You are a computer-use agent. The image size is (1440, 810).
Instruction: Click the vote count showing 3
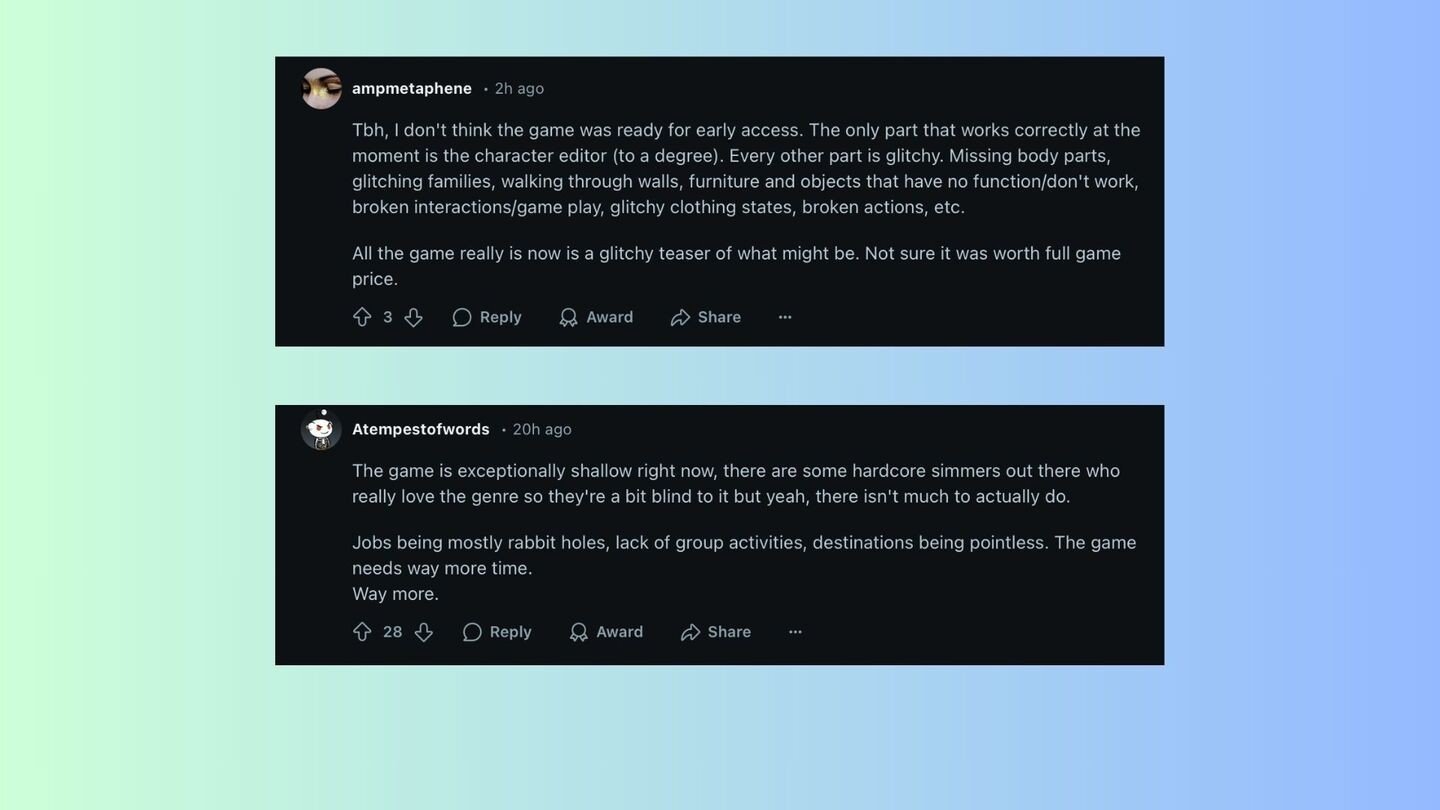[x=388, y=317]
